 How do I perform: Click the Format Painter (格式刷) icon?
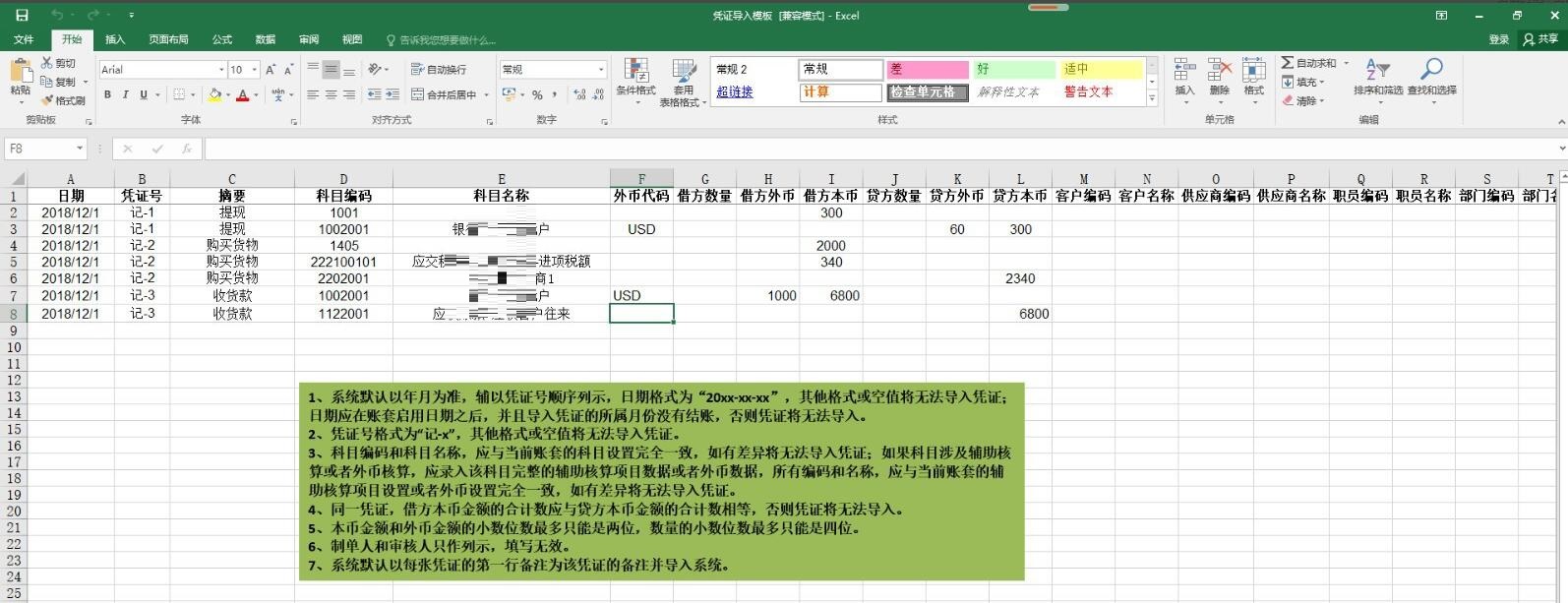pyautogui.click(x=46, y=100)
